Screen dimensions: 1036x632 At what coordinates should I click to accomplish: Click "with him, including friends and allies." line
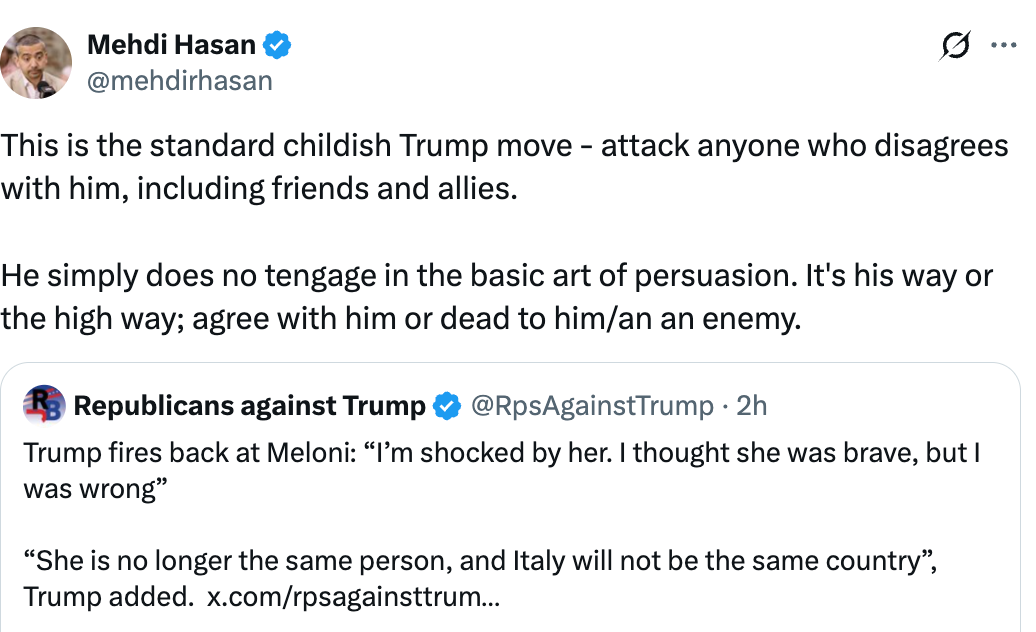click(258, 189)
